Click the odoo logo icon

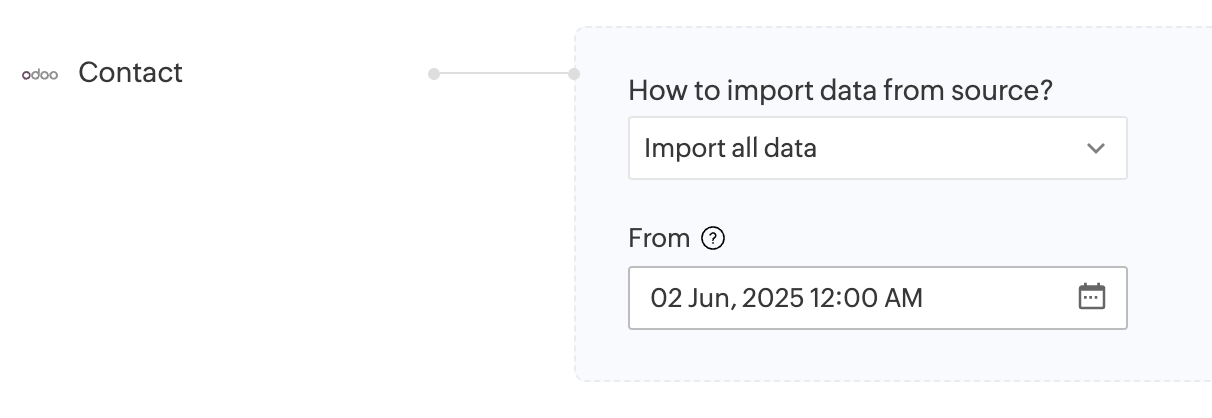(x=40, y=74)
